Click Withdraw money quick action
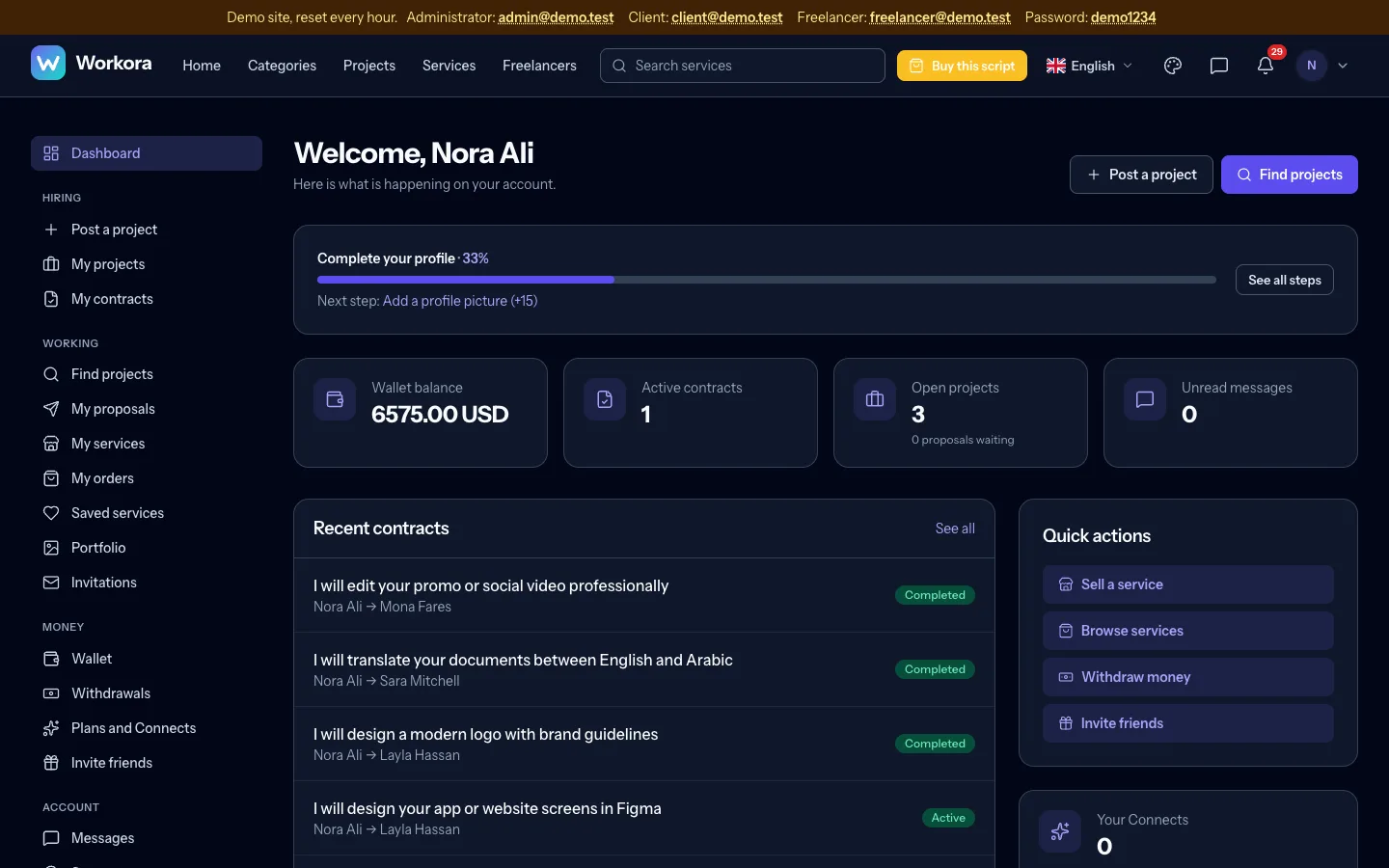1389x868 pixels. click(1188, 677)
